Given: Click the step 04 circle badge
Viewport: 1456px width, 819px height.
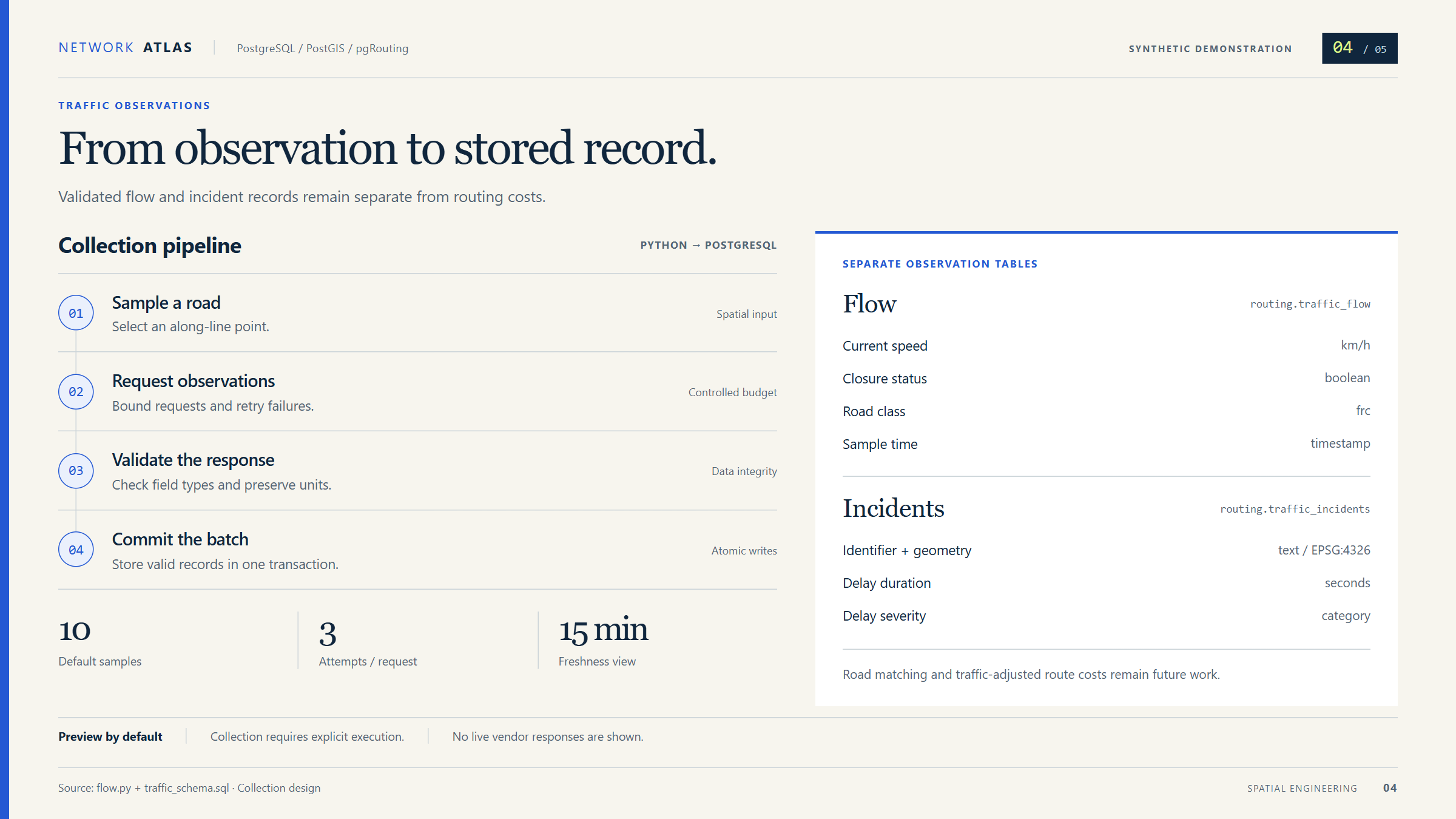Looking at the screenshot, I should click(76, 550).
